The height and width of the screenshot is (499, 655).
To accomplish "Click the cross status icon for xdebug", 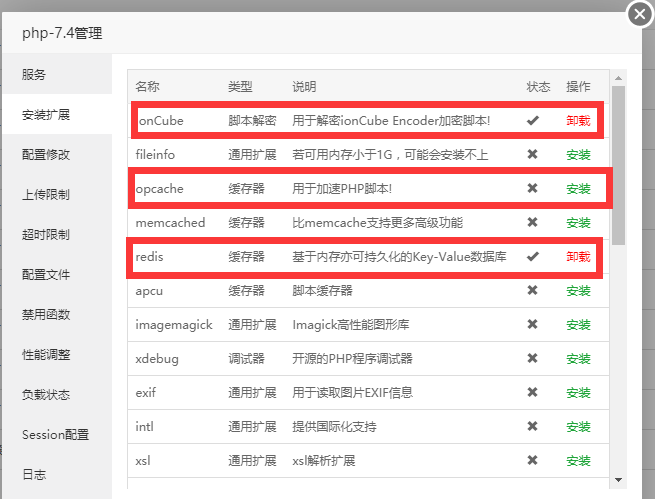I will 532,358.
